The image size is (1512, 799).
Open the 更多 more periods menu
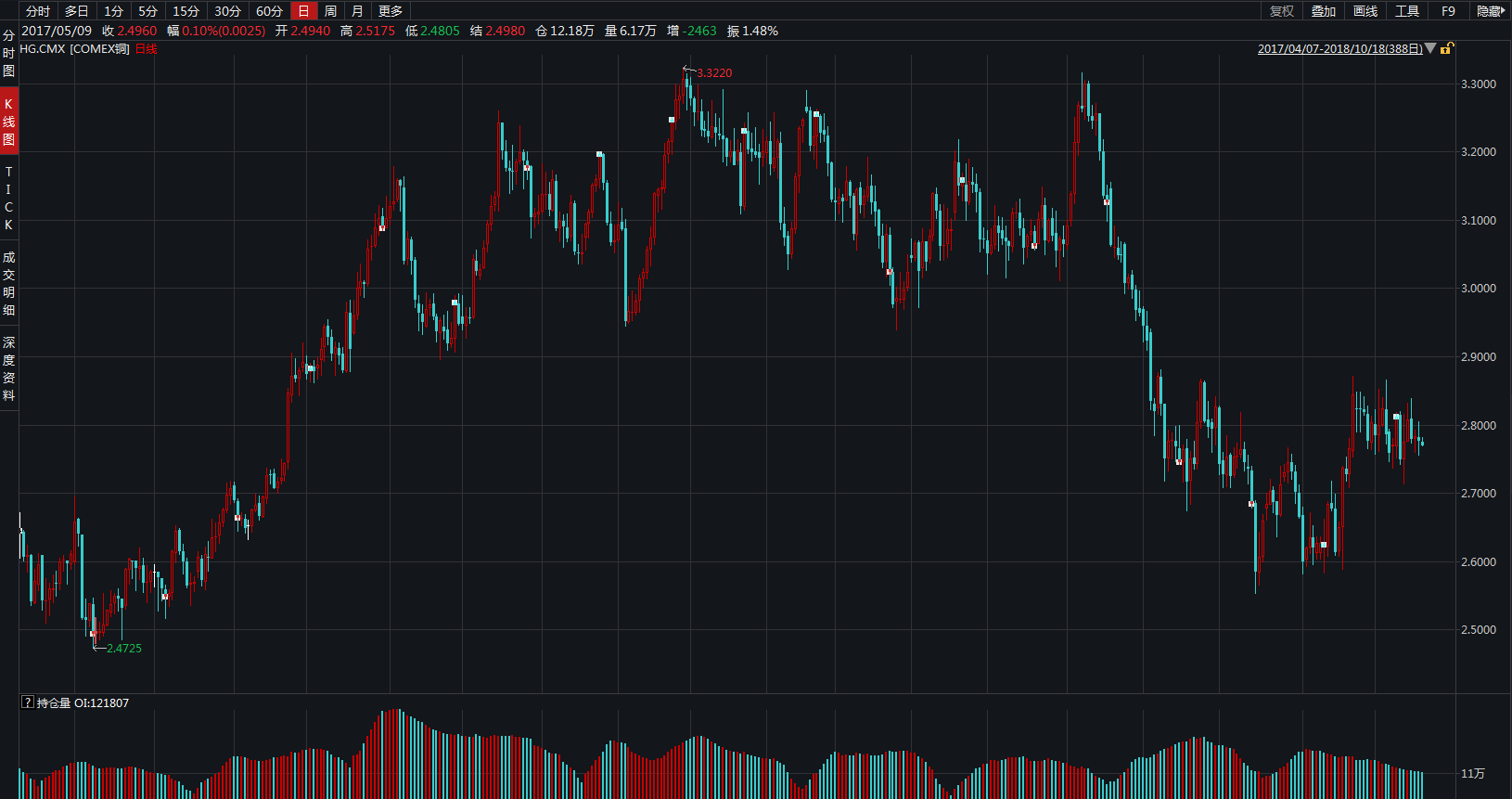(391, 11)
